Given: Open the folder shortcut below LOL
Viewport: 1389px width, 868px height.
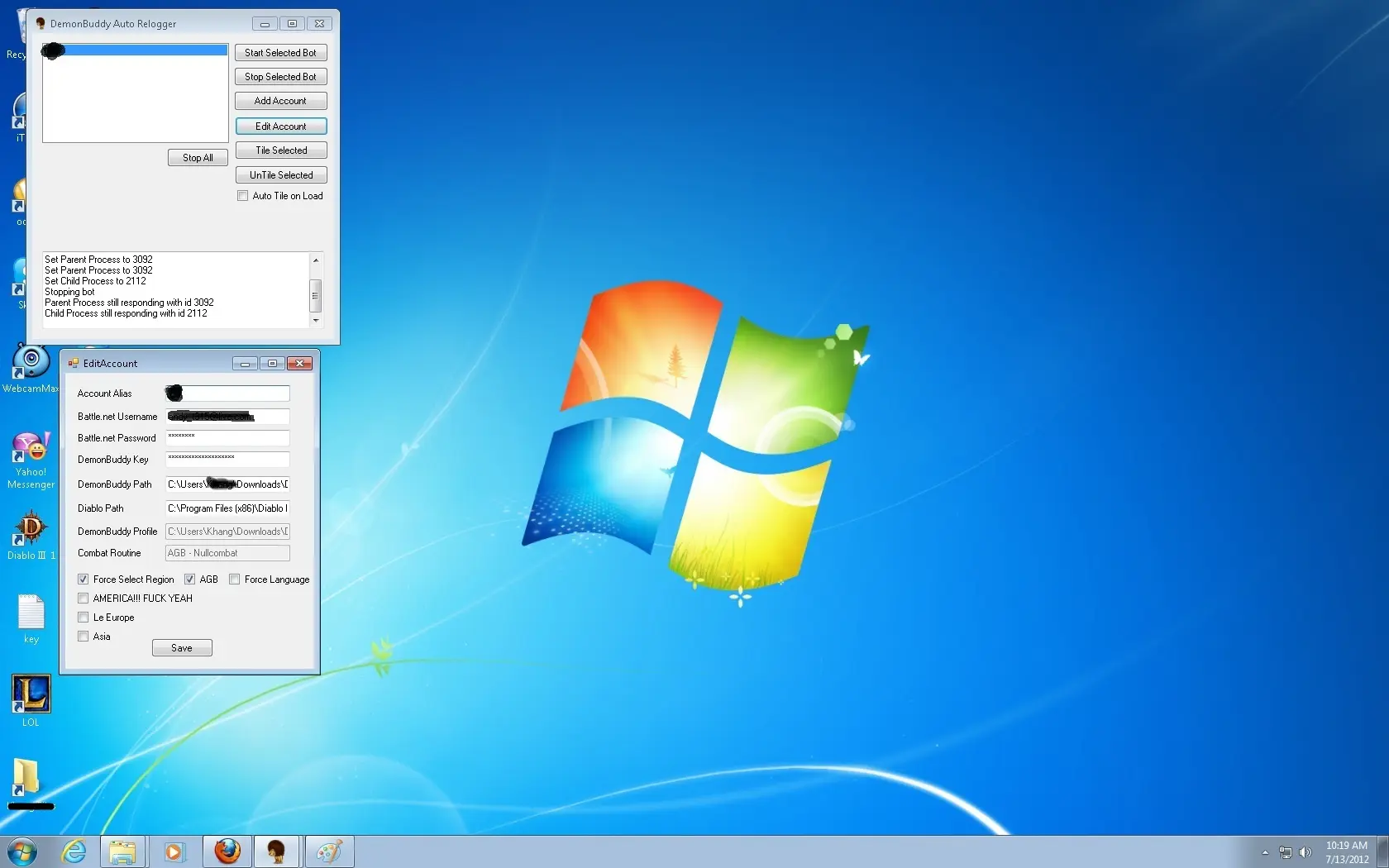Looking at the screenshot, I should pyautogui.click(x=27, y=783).
